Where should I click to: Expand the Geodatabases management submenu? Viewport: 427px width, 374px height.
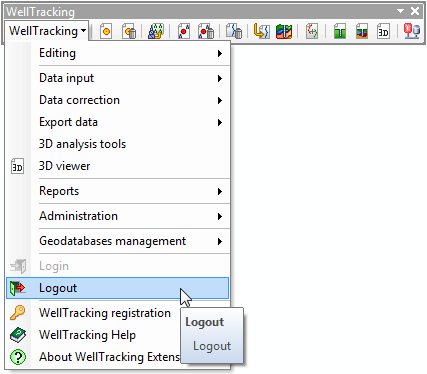pos(118,241)
